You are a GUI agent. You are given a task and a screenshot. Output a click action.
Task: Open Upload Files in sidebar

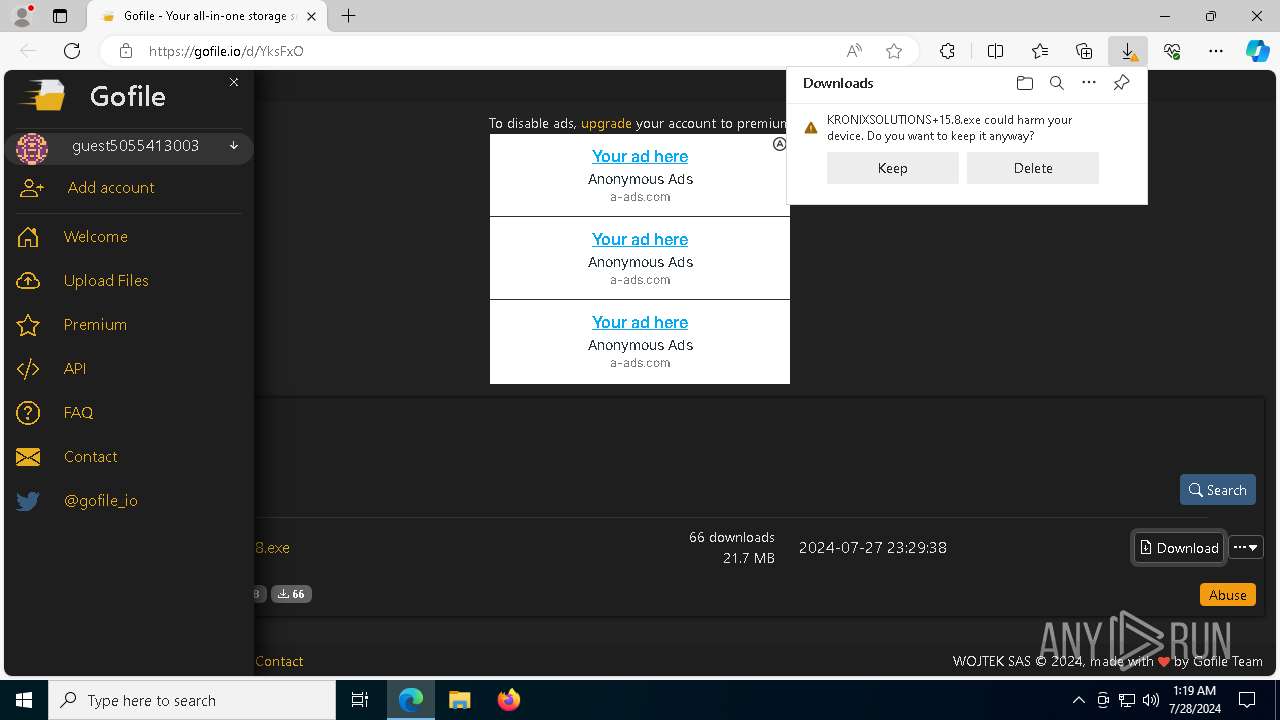106,281
